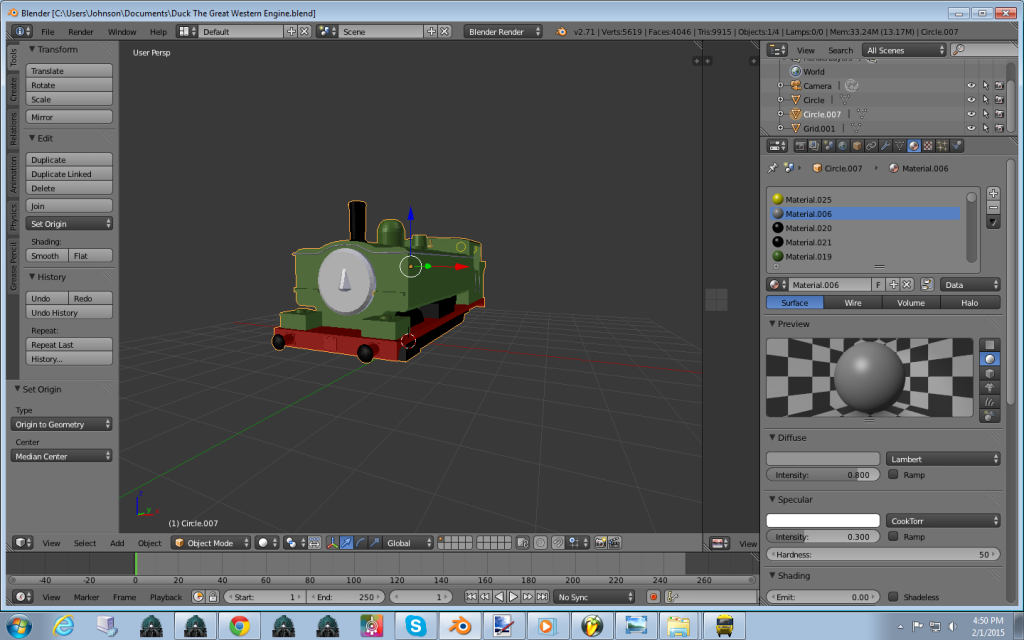Viewport: 1024px width, 640px height.
Task: Expand the Circle.007 outliner tree node
Action: pos(780,114)
